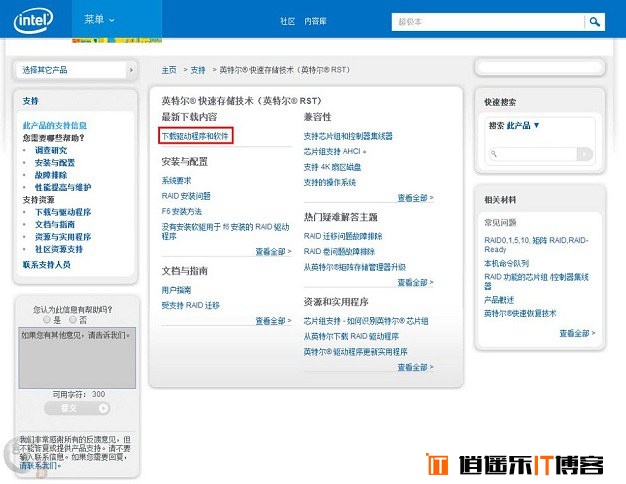Image resolution: width=626 pixels, height=484 pixels.
Task: Open 支持的操作系统 link
Action: (329, 182)
